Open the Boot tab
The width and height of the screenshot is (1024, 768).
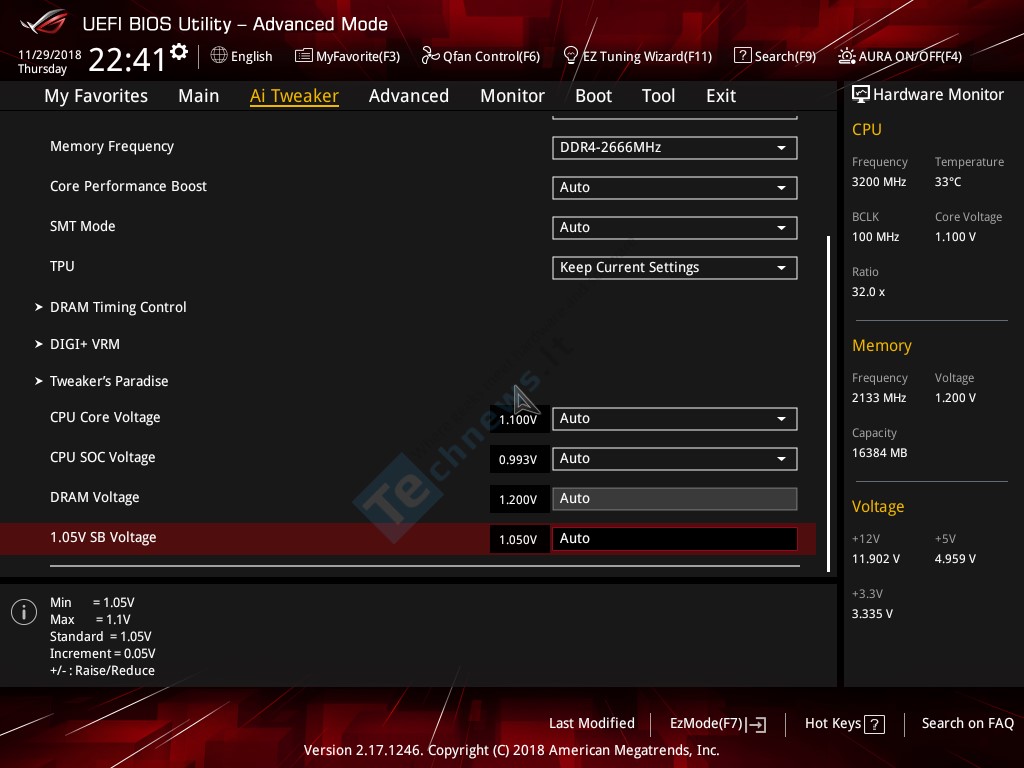pos(593,96)
